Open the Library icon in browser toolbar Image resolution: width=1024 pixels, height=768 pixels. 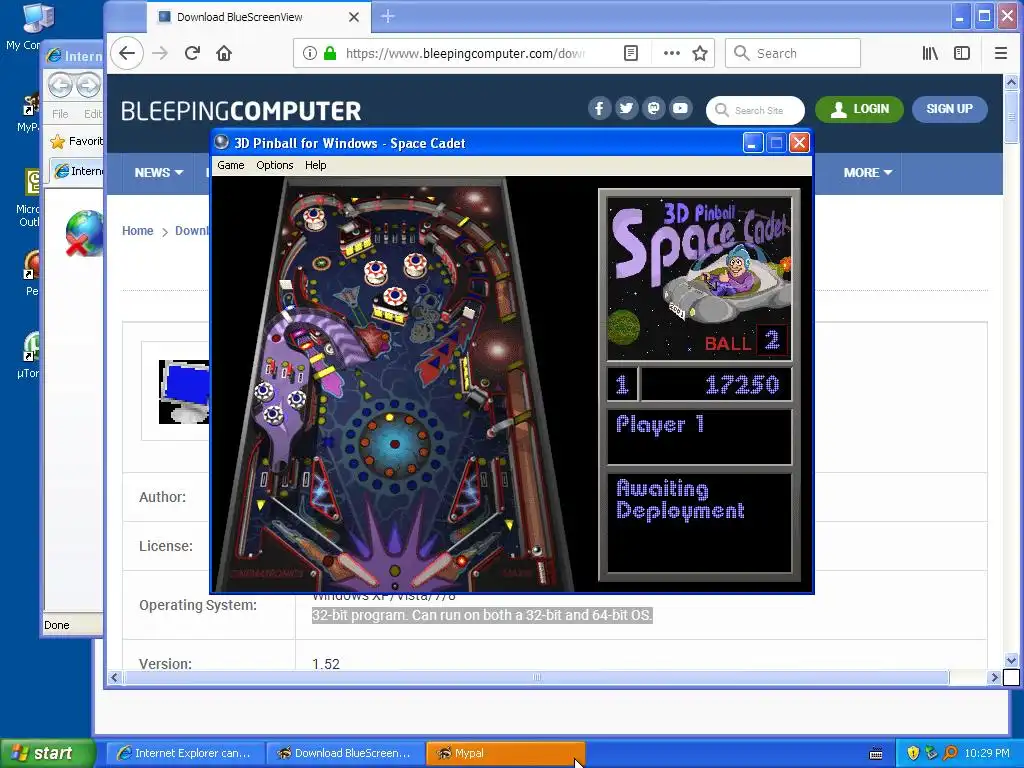point(930,54)
